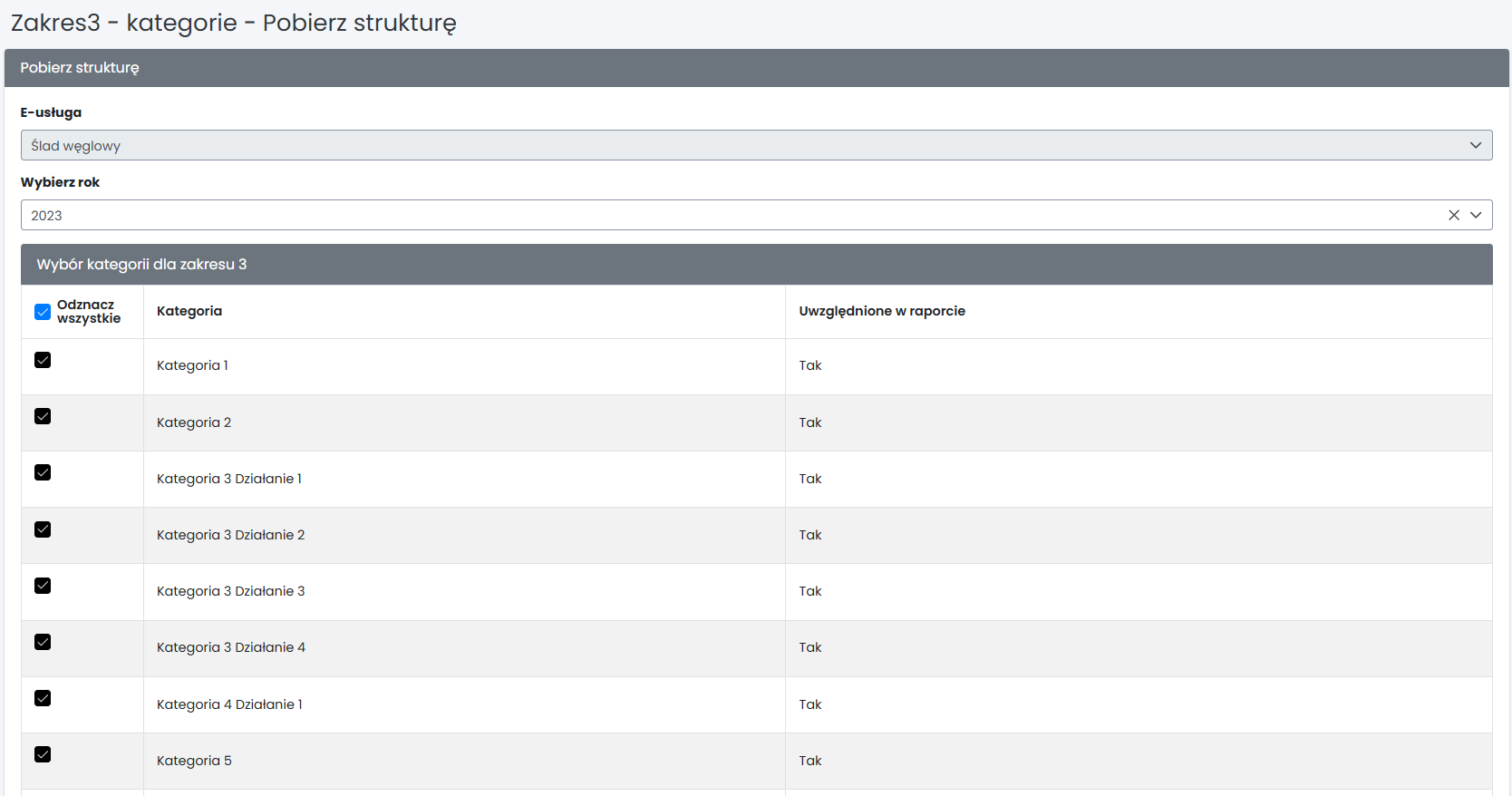
Task: Uncheck Kategoria 3 Działanie 3 checkbox
Action: point(43,586)
